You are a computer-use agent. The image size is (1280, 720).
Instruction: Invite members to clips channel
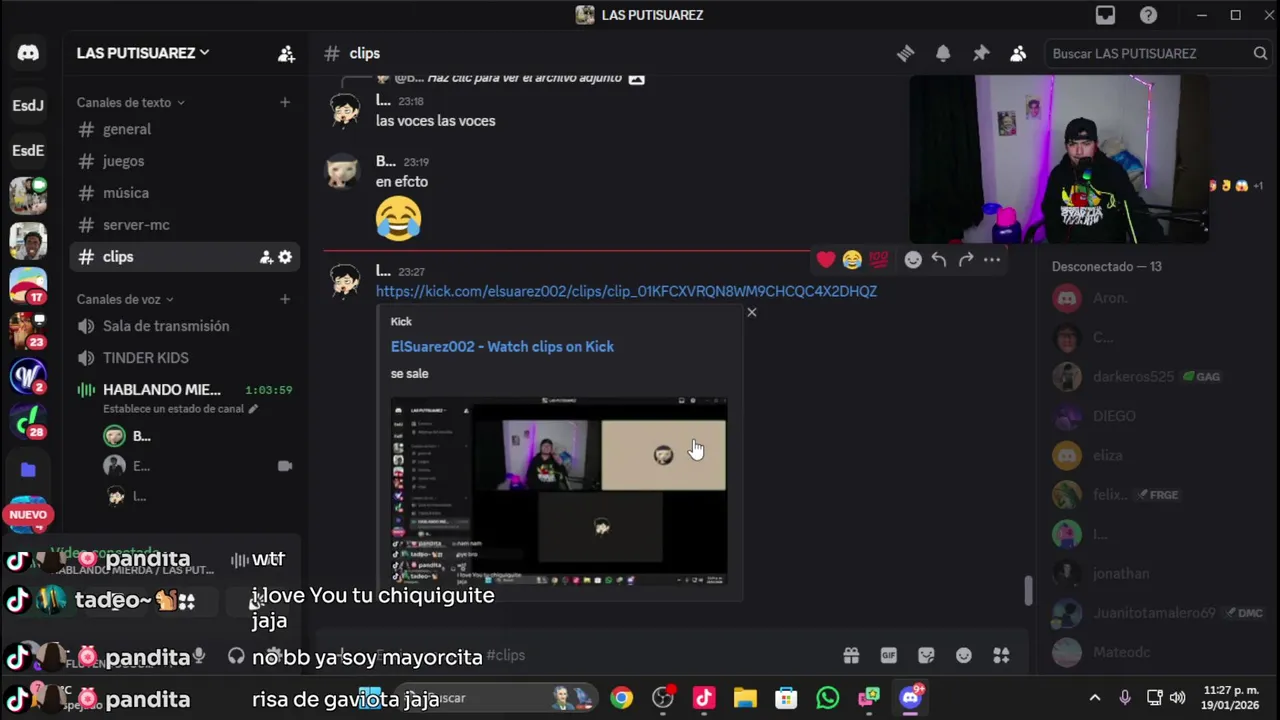click(x=266, y=257)
